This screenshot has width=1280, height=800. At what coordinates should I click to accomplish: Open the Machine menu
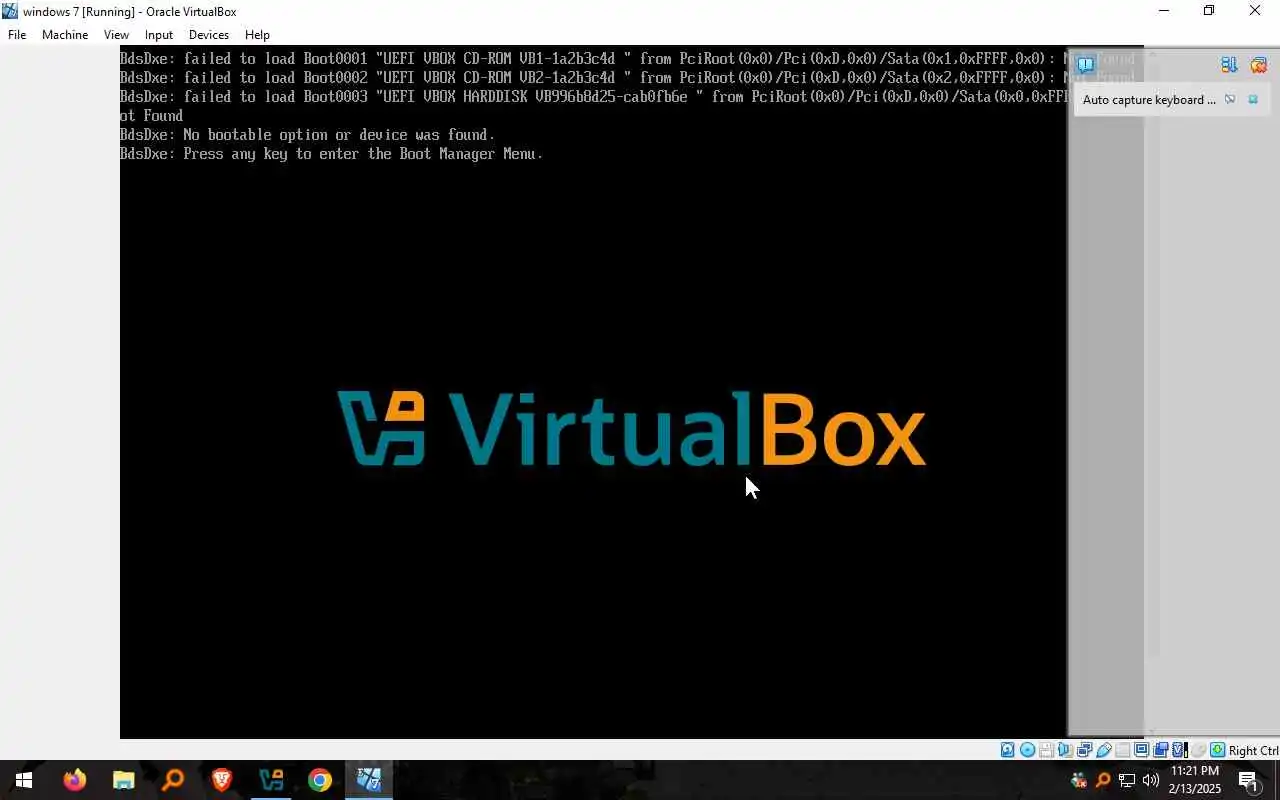65,35
